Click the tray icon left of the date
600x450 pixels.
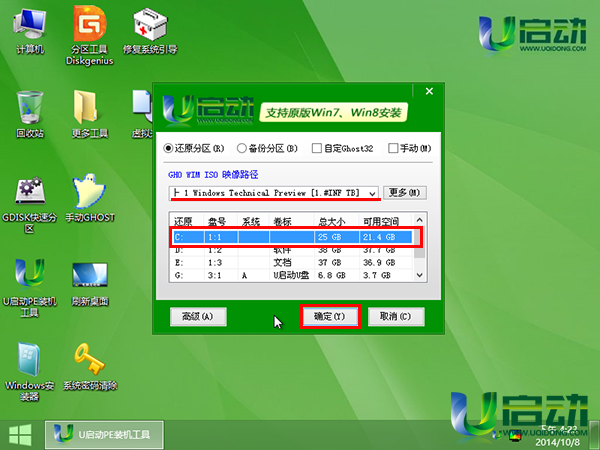pos(516,436)
